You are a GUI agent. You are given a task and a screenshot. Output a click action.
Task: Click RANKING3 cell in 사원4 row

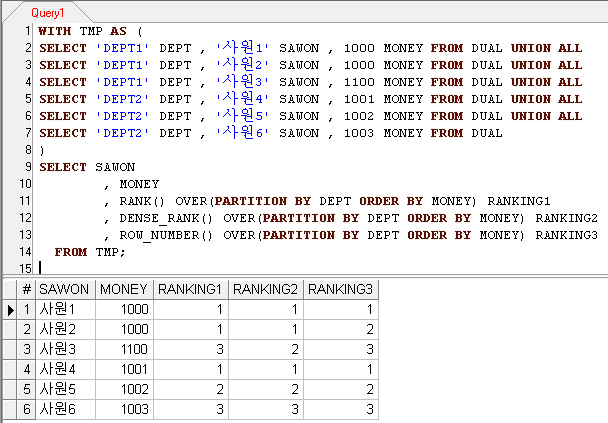[341, 369]
